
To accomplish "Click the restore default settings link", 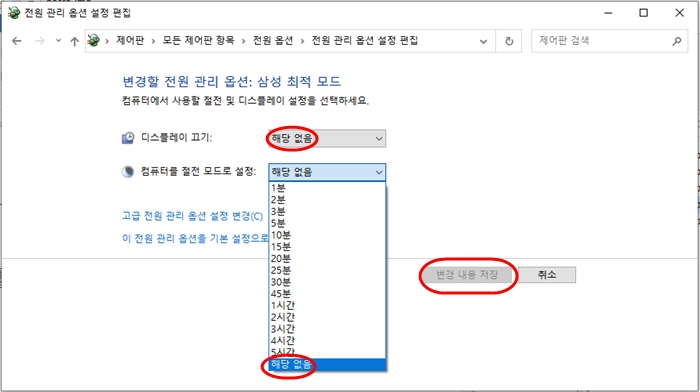I will (x=195, y=238).
